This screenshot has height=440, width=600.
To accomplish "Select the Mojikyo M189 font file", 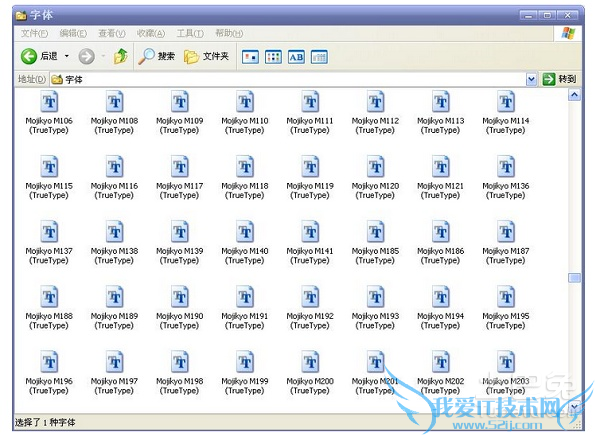I will [x=114, y=308].
